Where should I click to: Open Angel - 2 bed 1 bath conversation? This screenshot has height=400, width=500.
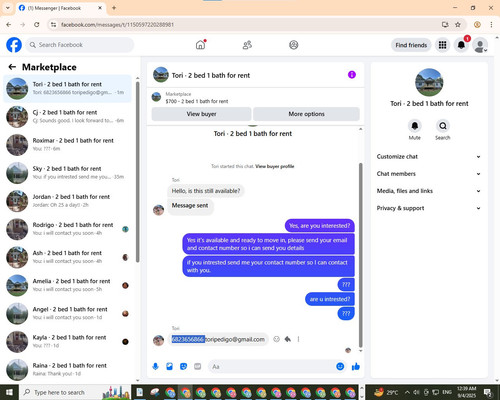coord(67,313)
